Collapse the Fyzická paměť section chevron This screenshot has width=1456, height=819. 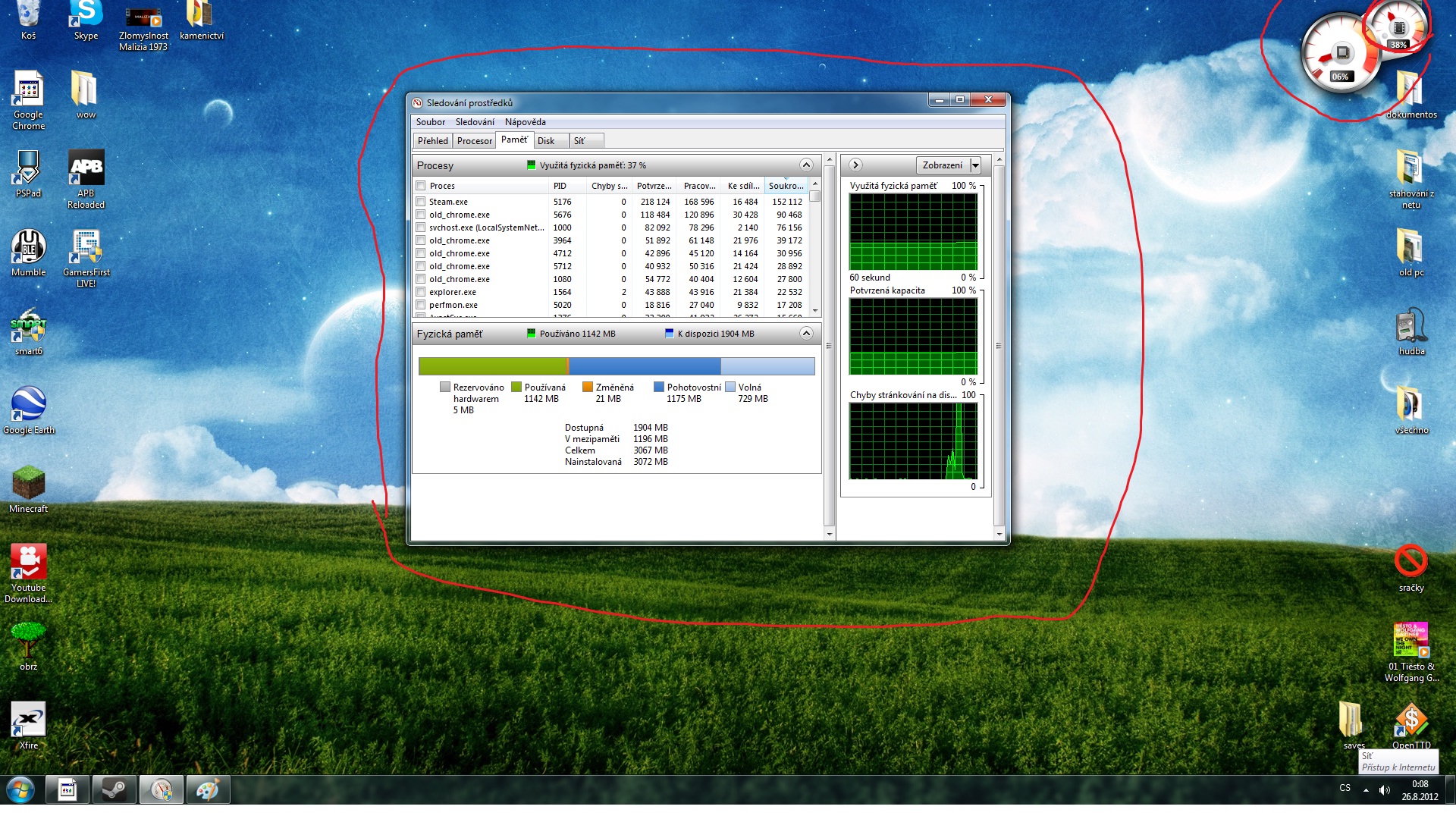[806, 334]
